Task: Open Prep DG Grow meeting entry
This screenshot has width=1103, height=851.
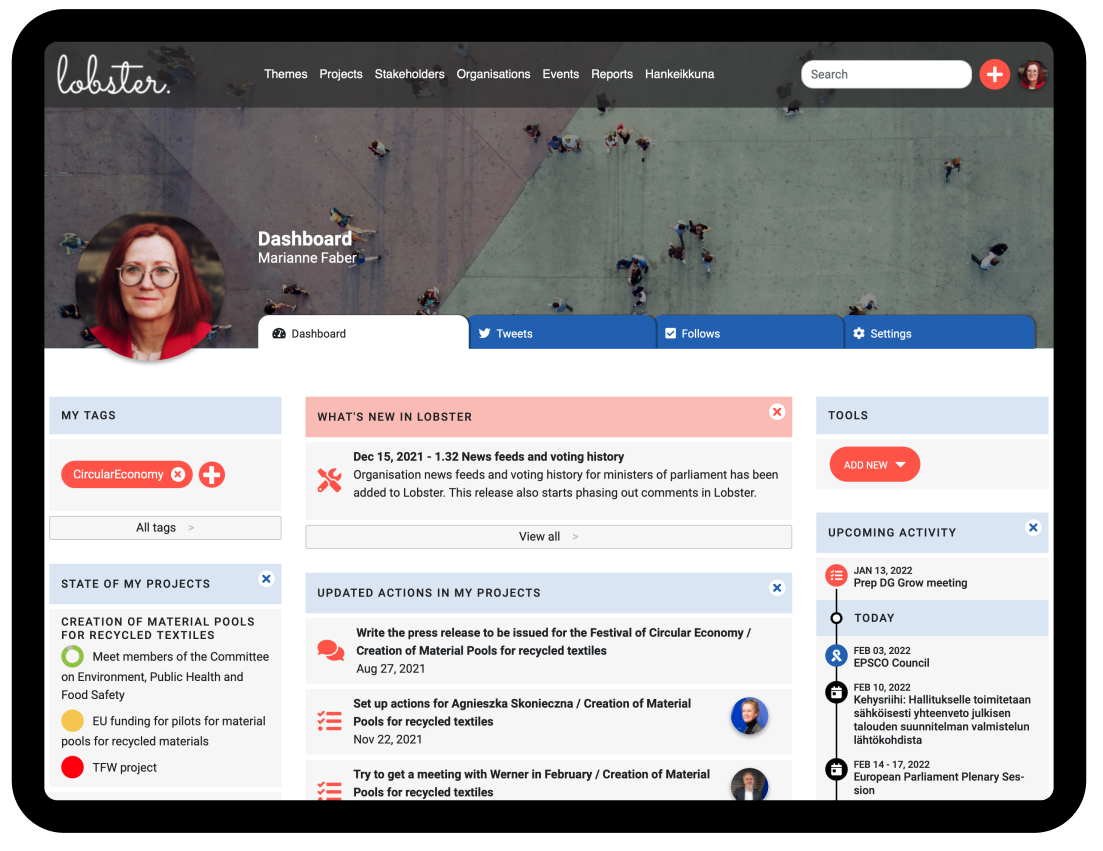Action: 910,583
